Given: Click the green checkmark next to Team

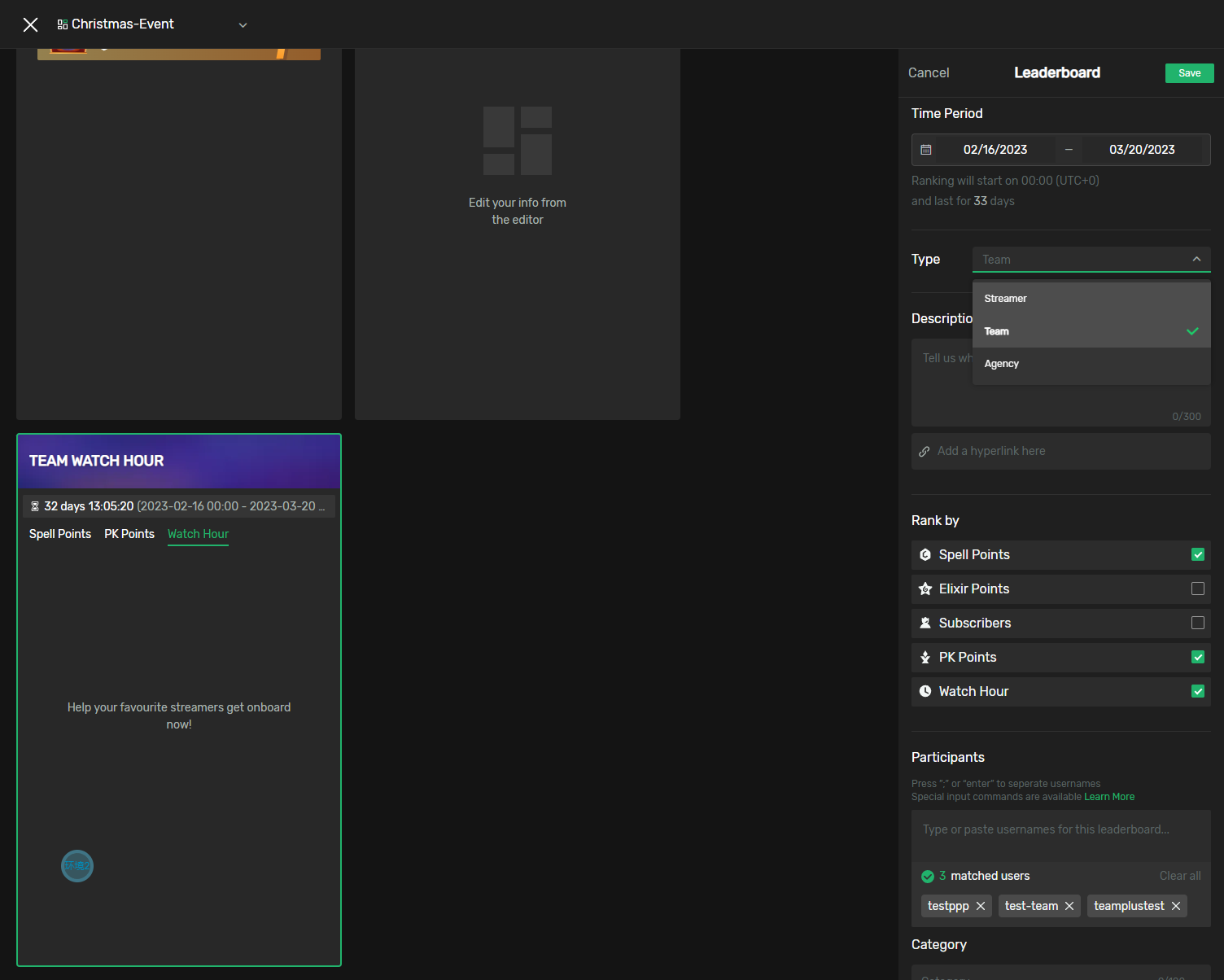Looking at the screenshot, I should (1193, 331).
